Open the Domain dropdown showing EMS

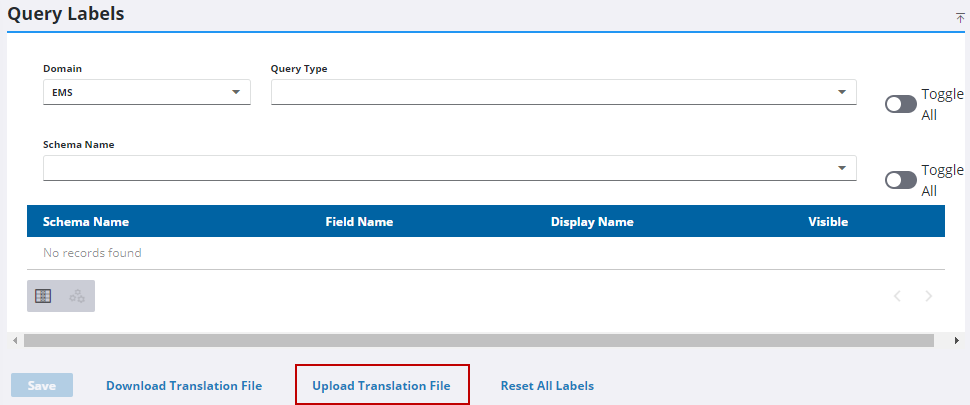(x=146, y=92)
